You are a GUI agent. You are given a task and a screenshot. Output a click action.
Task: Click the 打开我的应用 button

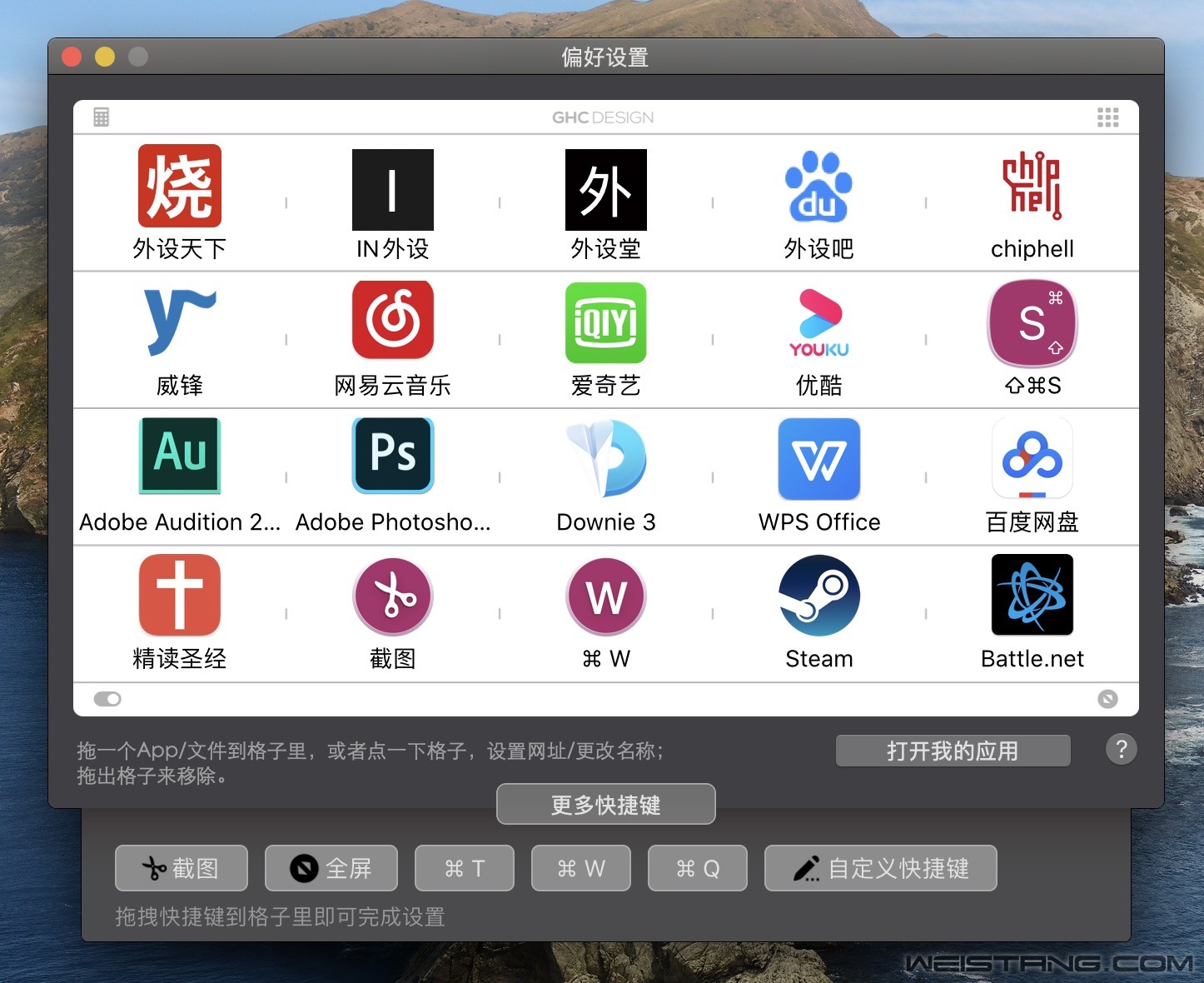pyautogui.click(x=953, y=751)
